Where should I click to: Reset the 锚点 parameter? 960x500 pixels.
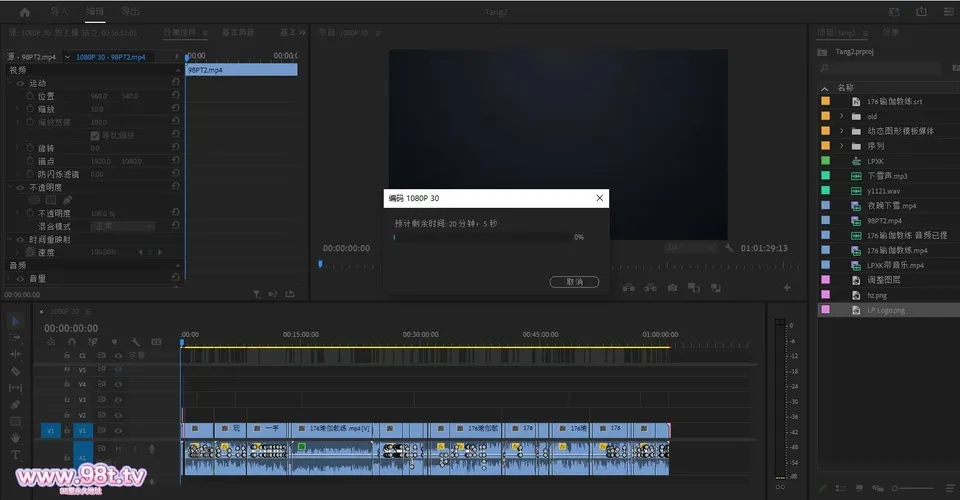coord(176,160)
